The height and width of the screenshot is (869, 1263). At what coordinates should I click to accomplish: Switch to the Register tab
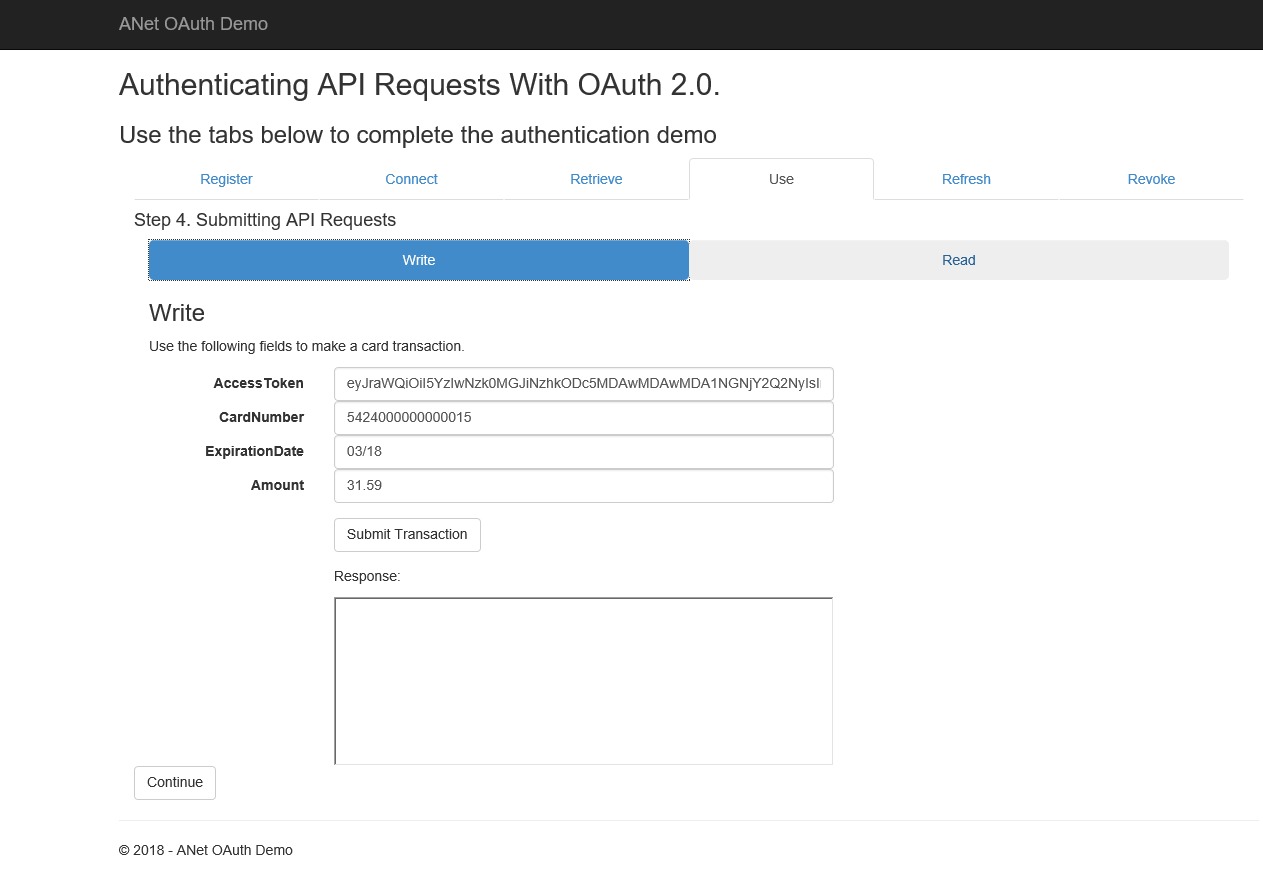[226, 179]
